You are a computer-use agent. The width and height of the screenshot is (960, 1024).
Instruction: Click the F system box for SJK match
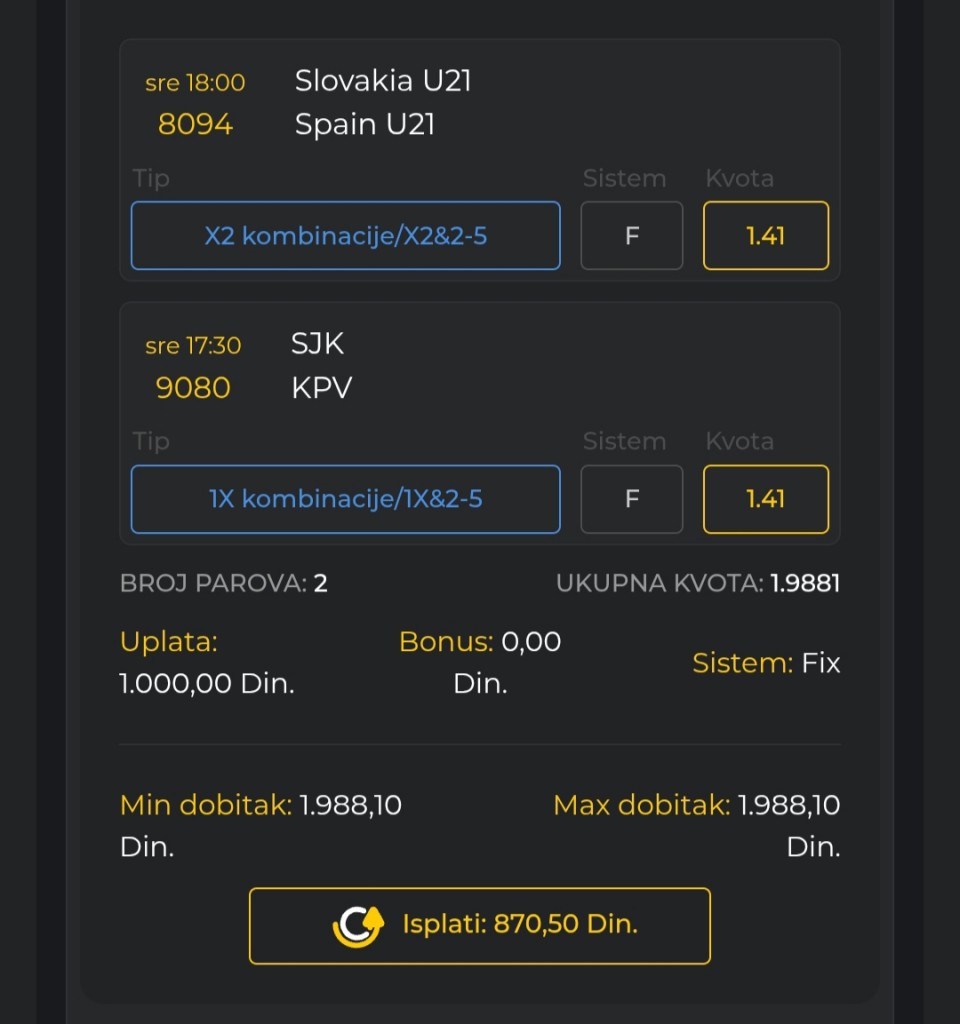[632, 499]
